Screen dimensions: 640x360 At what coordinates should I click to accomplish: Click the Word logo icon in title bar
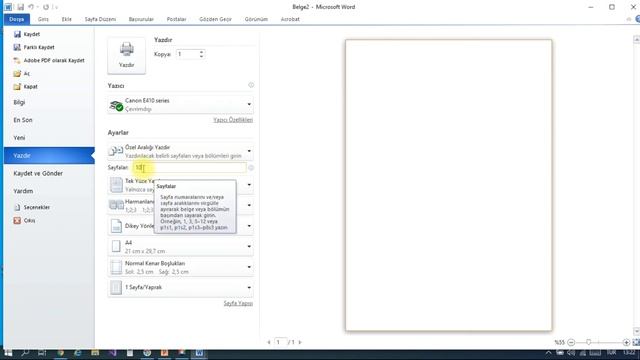[x=8, y=7]
